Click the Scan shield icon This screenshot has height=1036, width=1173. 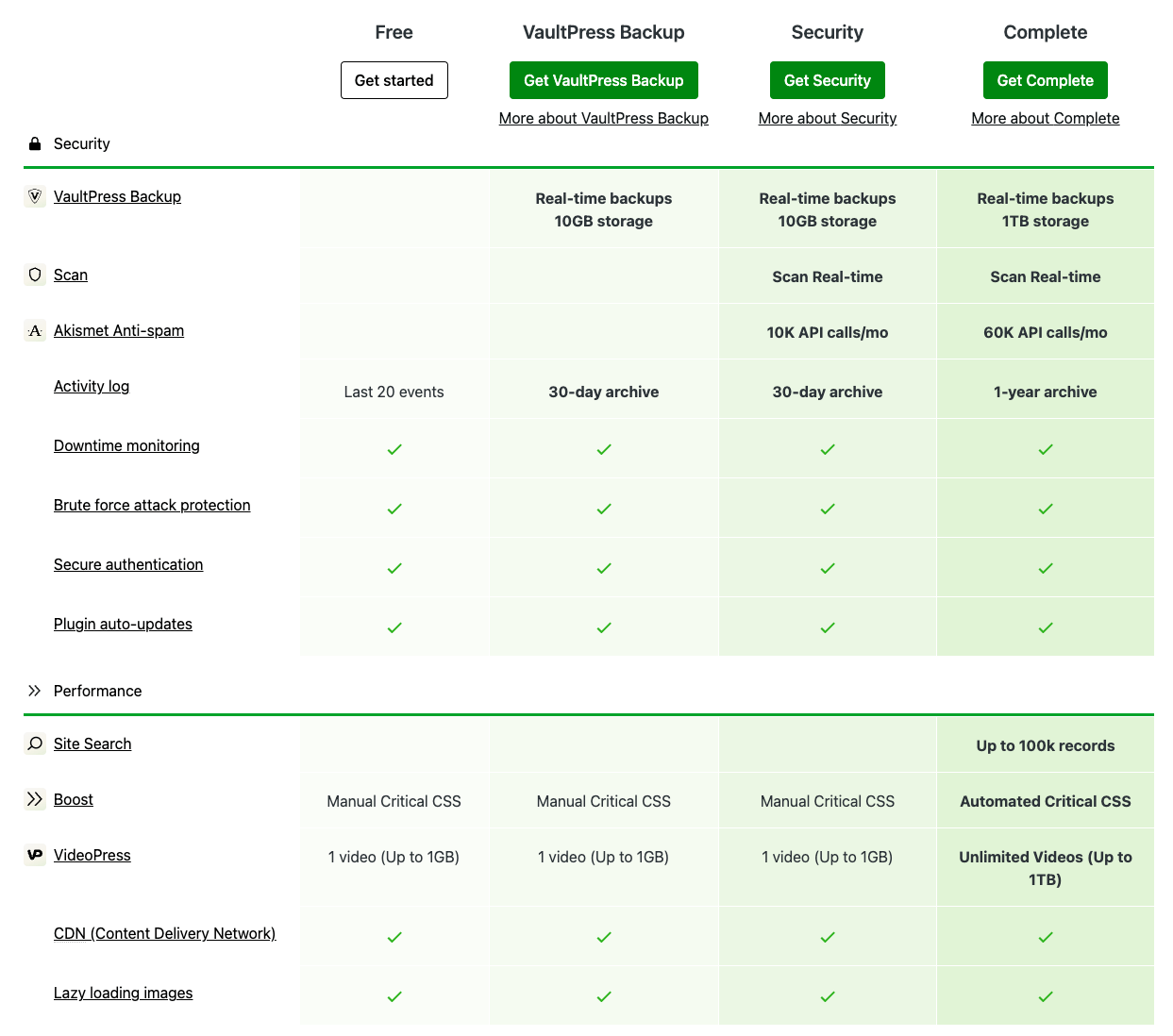click(x=35, y=275)
